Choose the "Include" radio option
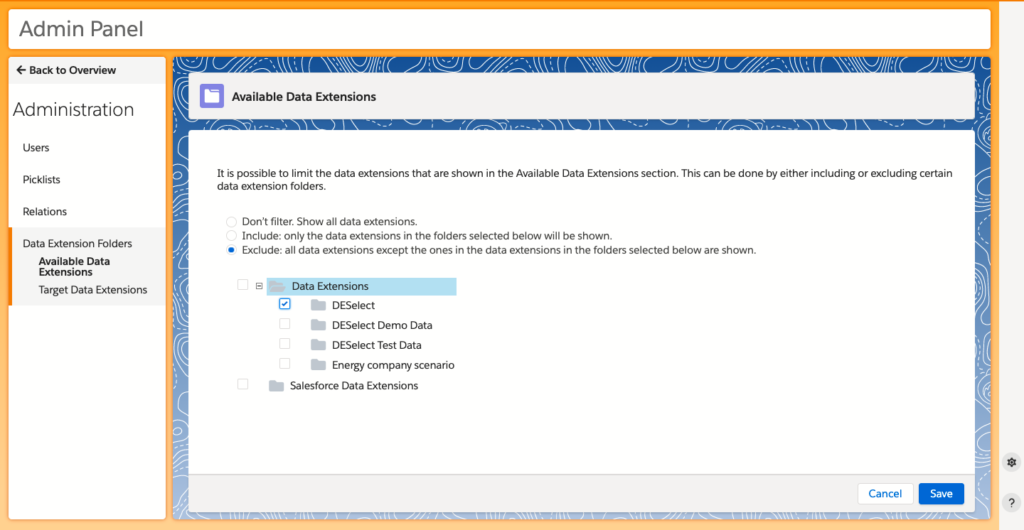The width and height of the screenshot is (1024, 530). (x=232, y=235)
